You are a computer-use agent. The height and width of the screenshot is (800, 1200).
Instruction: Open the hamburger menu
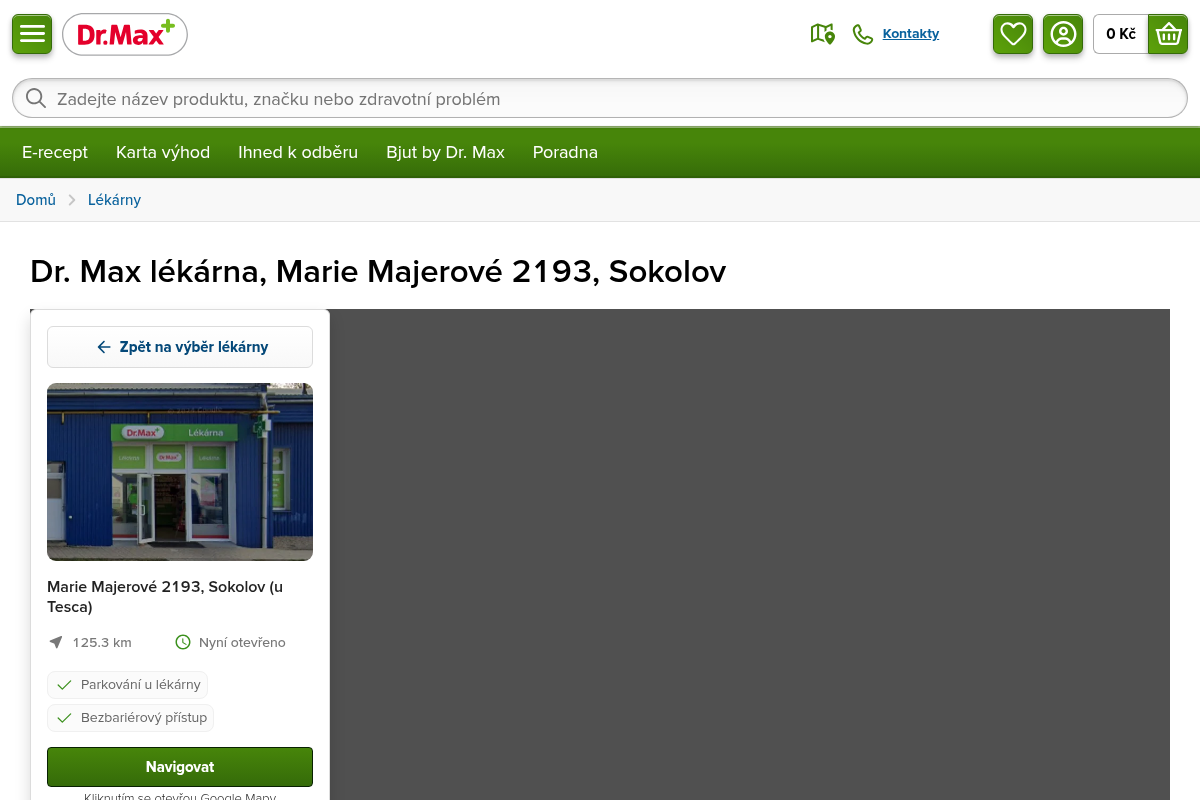pos(32,34)
